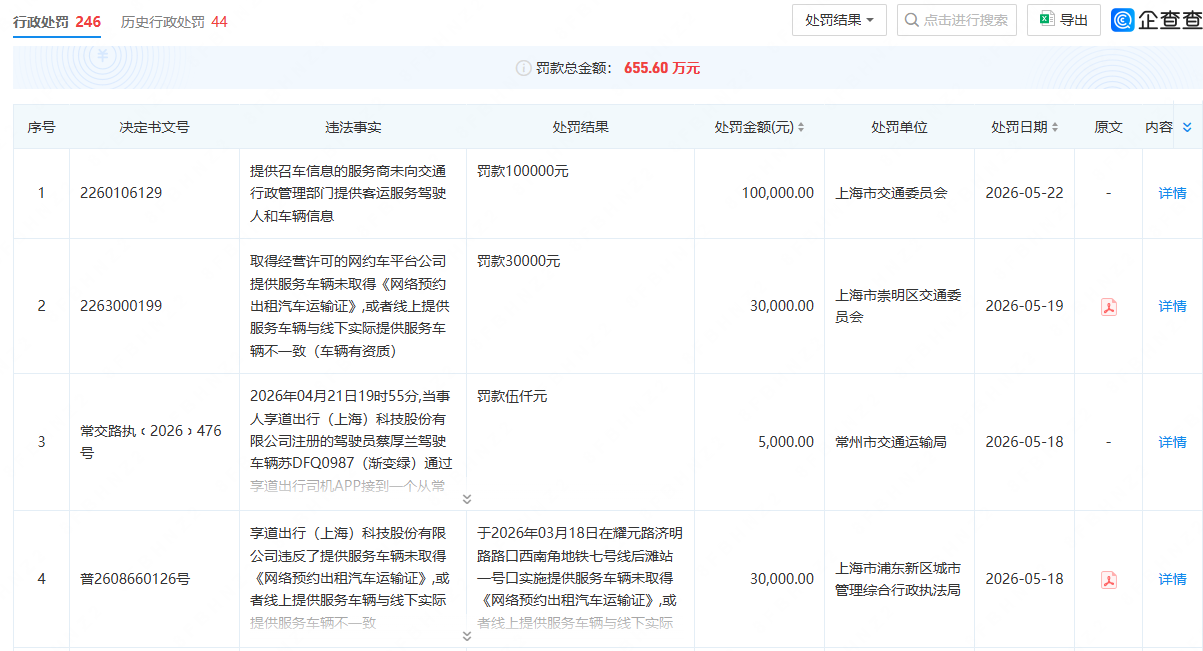This screenshot has width=1203, height=651.
Task: Click the Excel icon on the 导出 button
Action: click(x=1047, y=20)
